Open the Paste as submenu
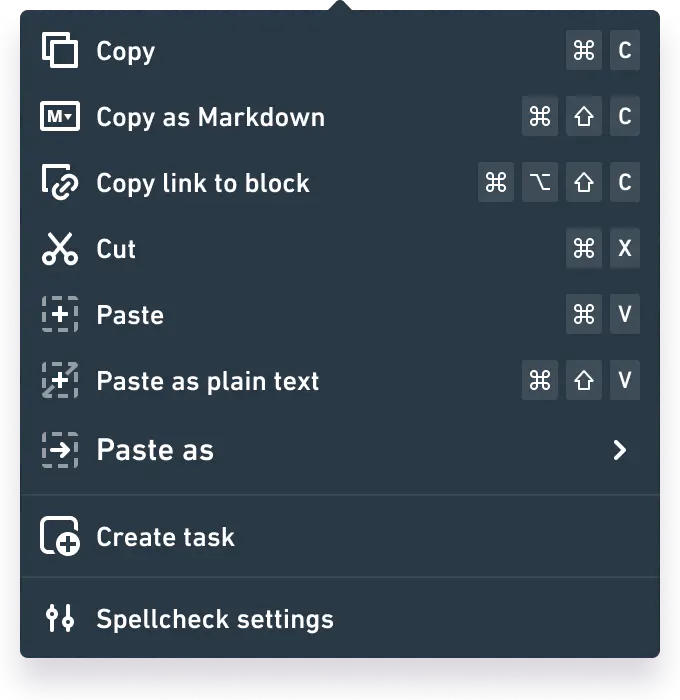Screen dimensions: 680x700 pos(155,450)
